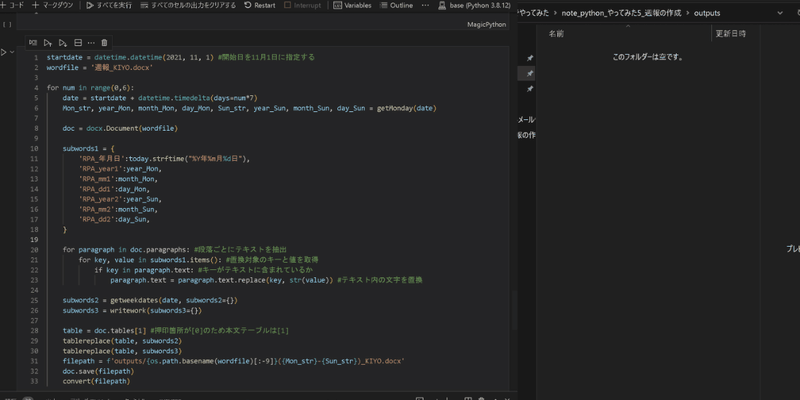Click the third pinned item in Explorer sidebar
800x400 pixels.
530,89
